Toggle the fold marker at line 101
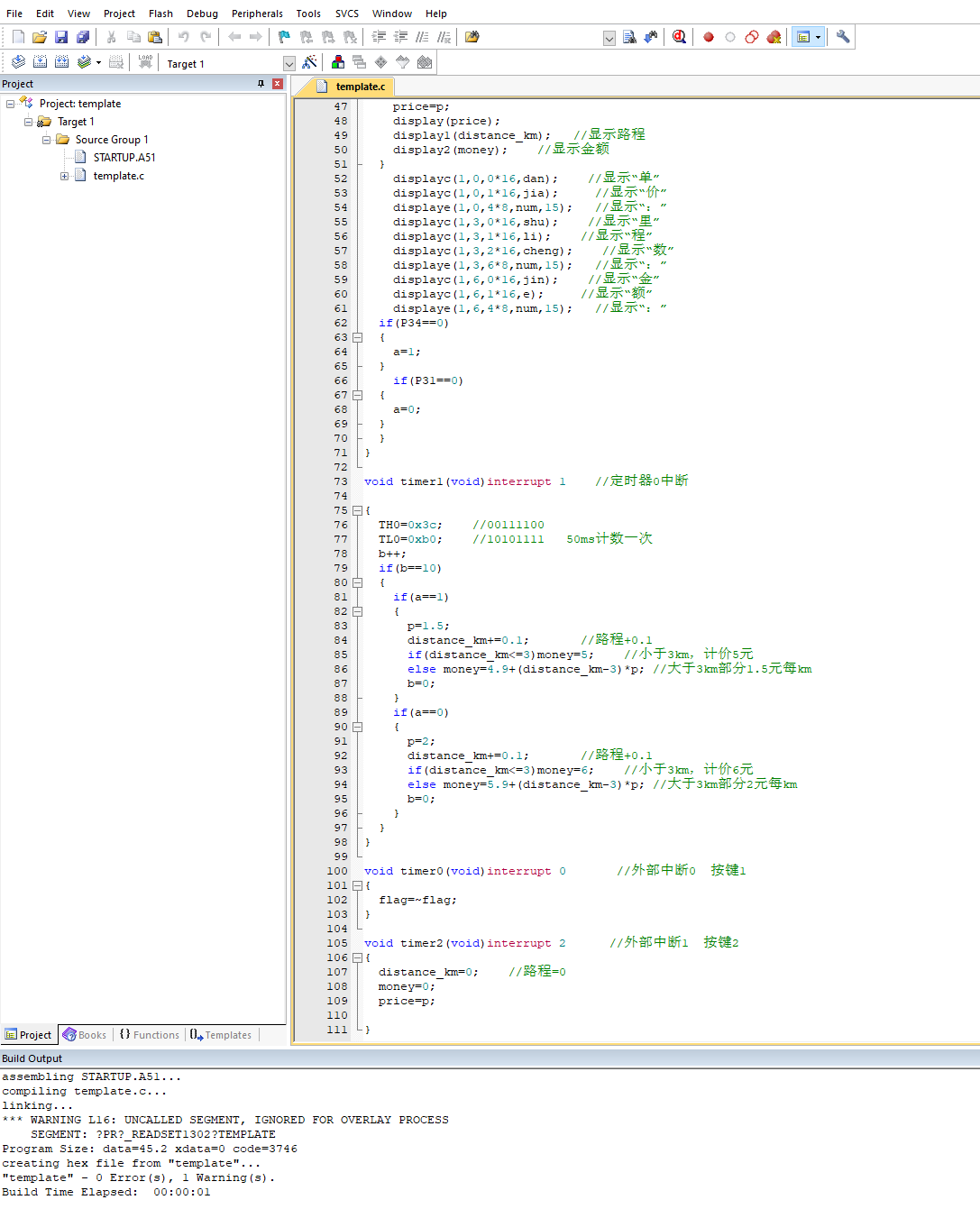This screenshot has height=1209, width=980. tap(357, 885)
